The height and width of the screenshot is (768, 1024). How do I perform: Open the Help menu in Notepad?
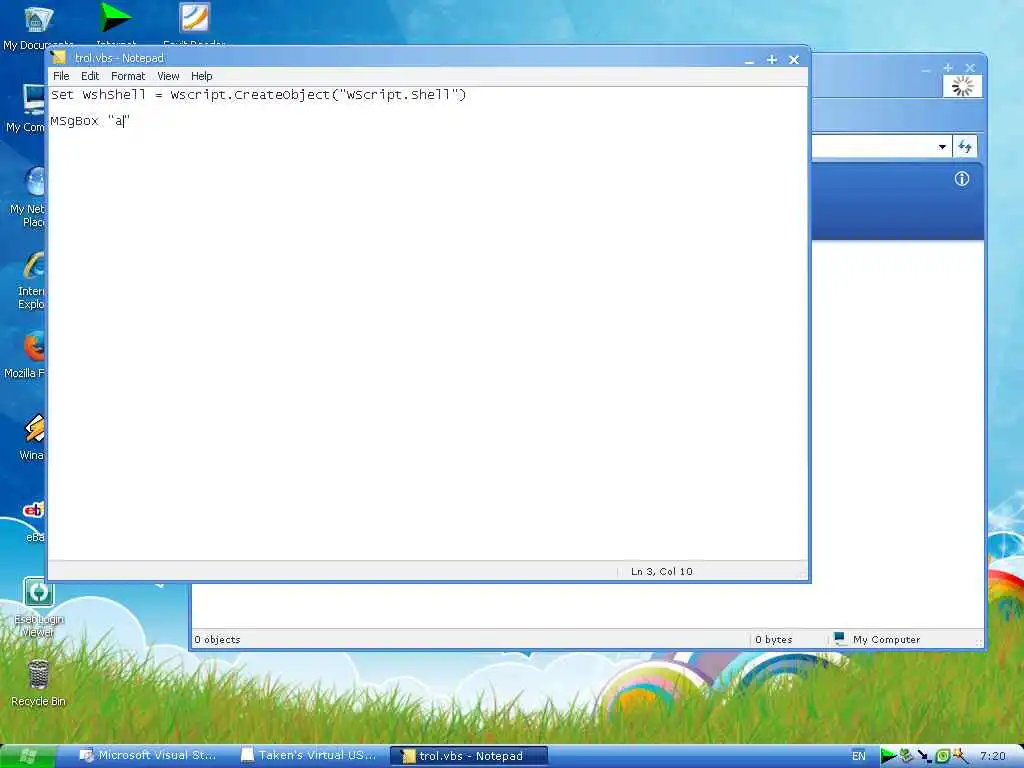click(201, 76)
